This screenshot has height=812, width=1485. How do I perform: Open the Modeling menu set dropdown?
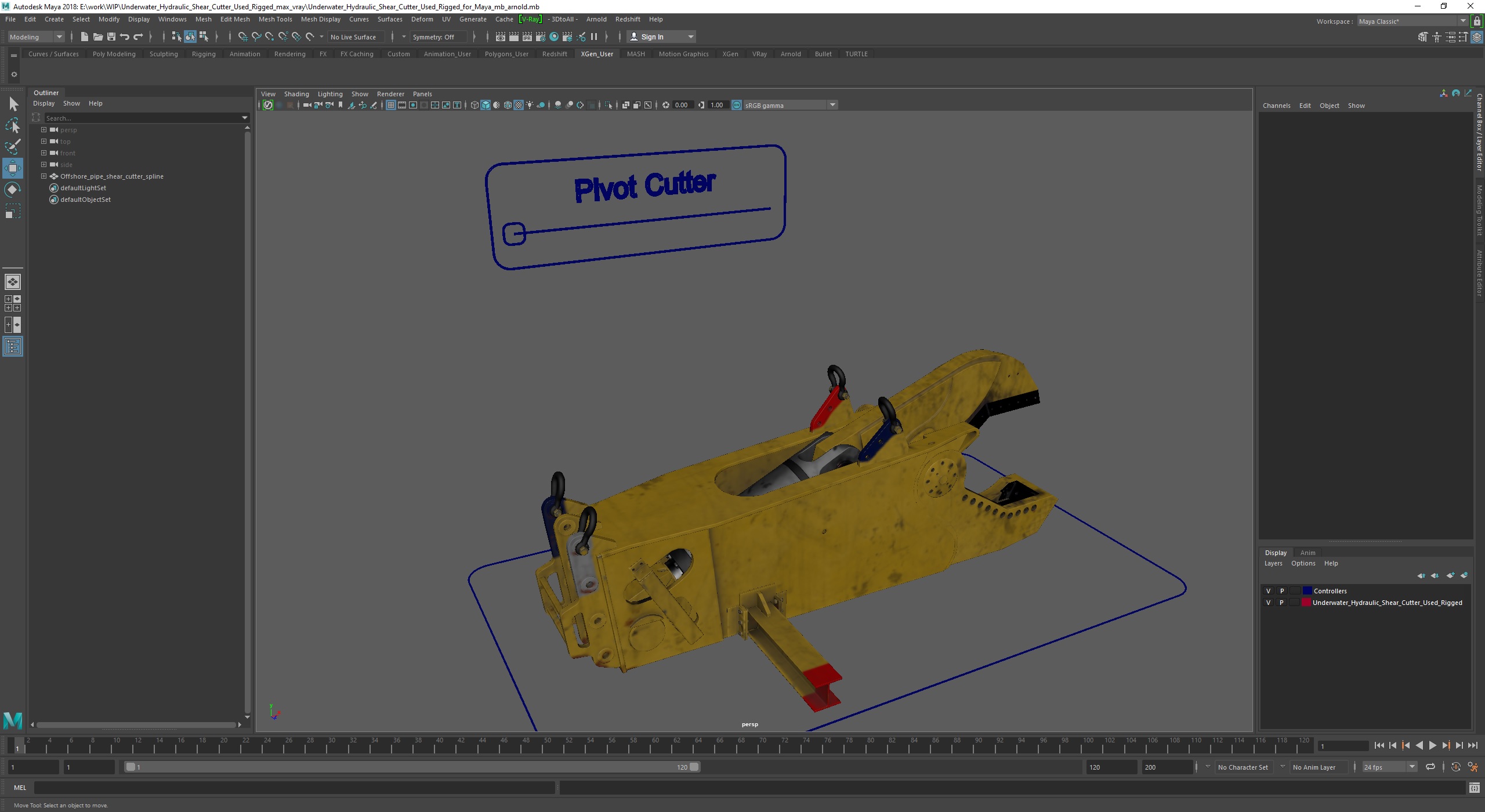pos(36,37)
